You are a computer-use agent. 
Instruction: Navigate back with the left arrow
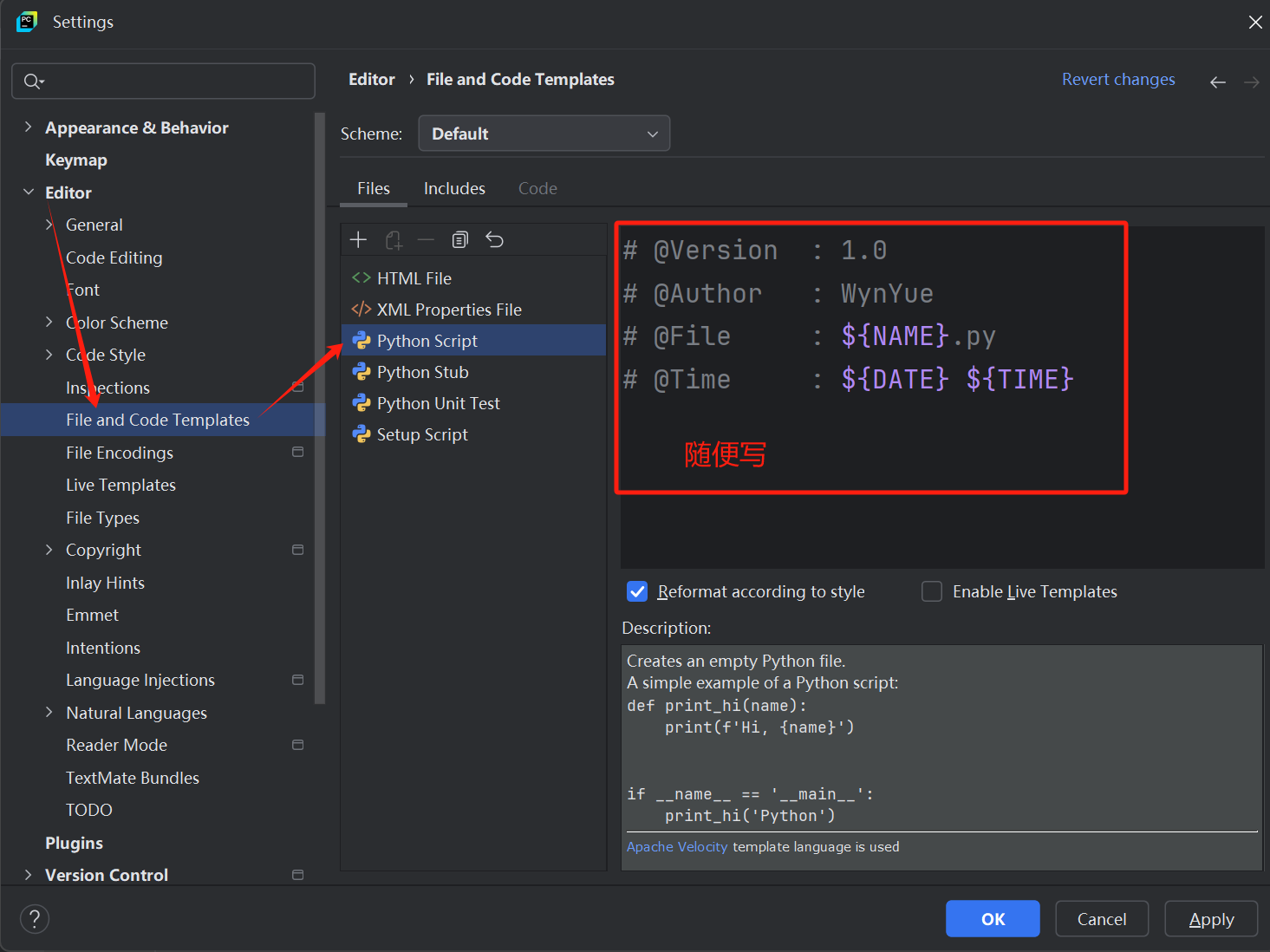(x=1218, y=82)
